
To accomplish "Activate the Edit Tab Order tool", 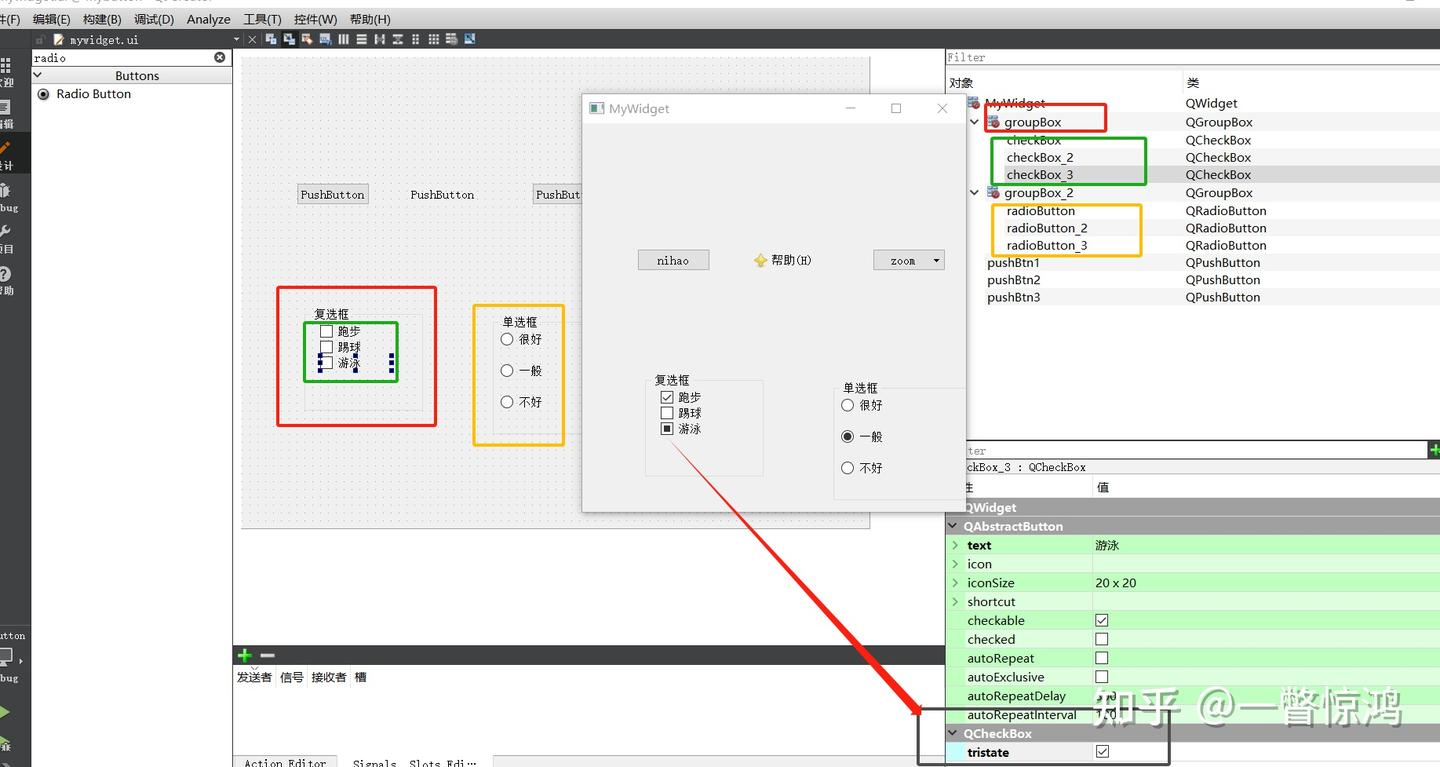I will [x=326, y=39].
